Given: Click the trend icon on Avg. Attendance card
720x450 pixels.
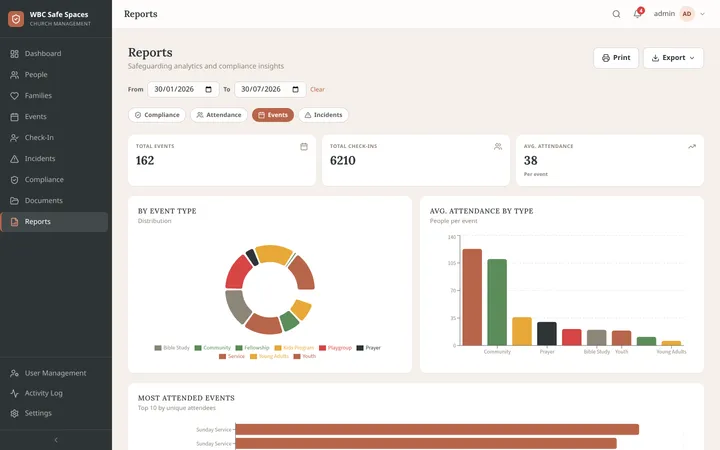Looking at the screenshot, I should [x=692, y=146].
